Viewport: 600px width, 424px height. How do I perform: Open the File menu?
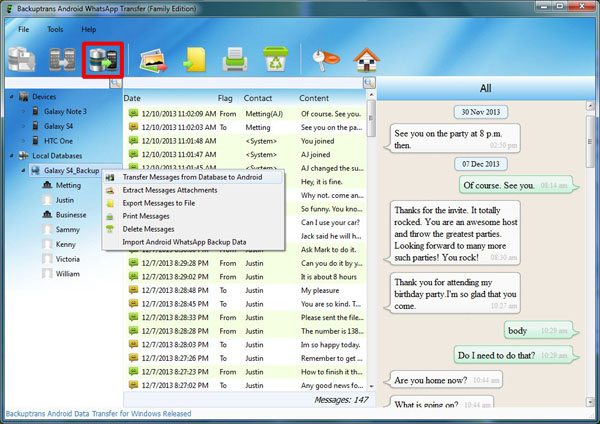(x=23, y=29)
